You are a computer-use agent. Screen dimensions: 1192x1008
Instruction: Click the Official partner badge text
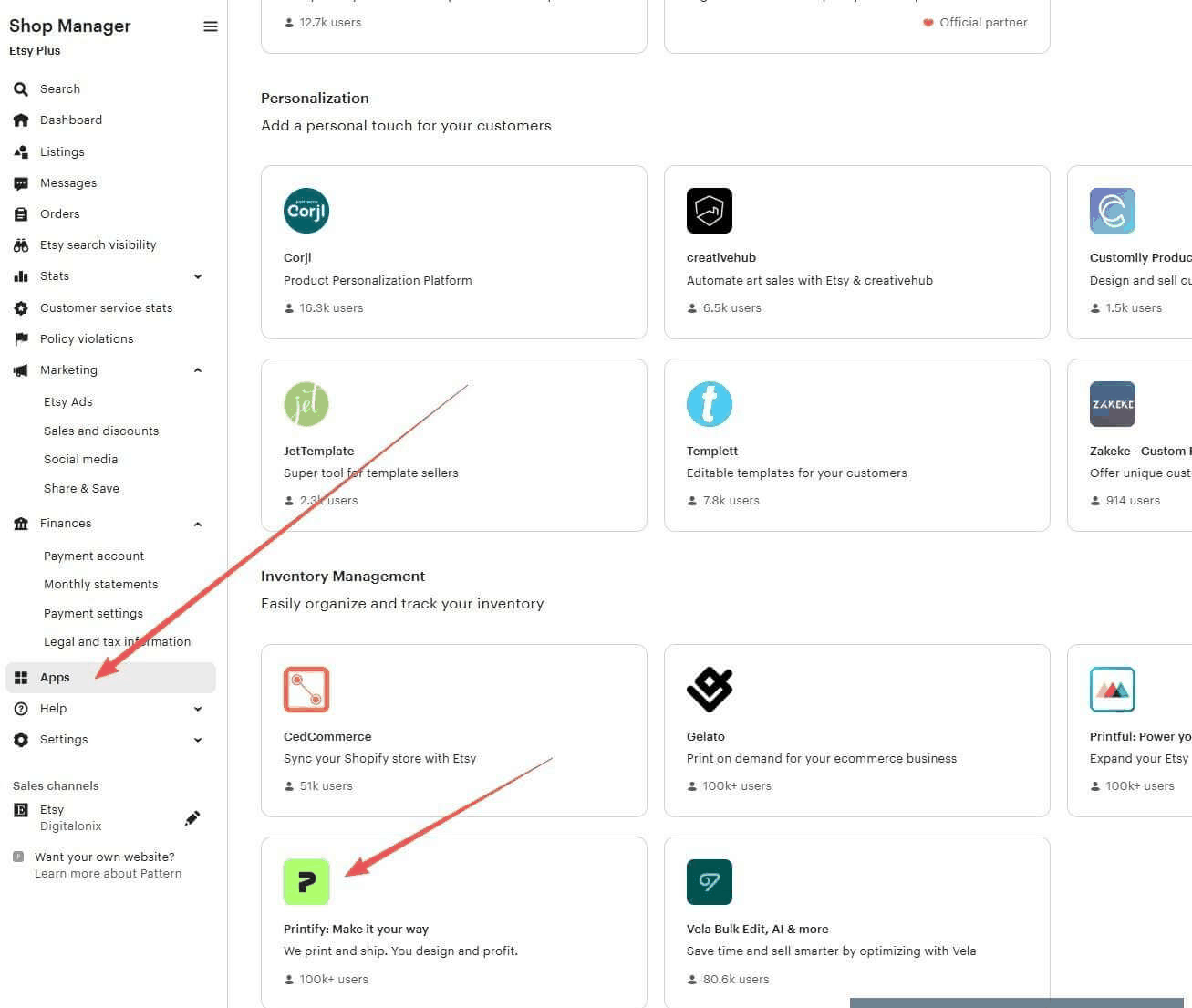[983, 23]
